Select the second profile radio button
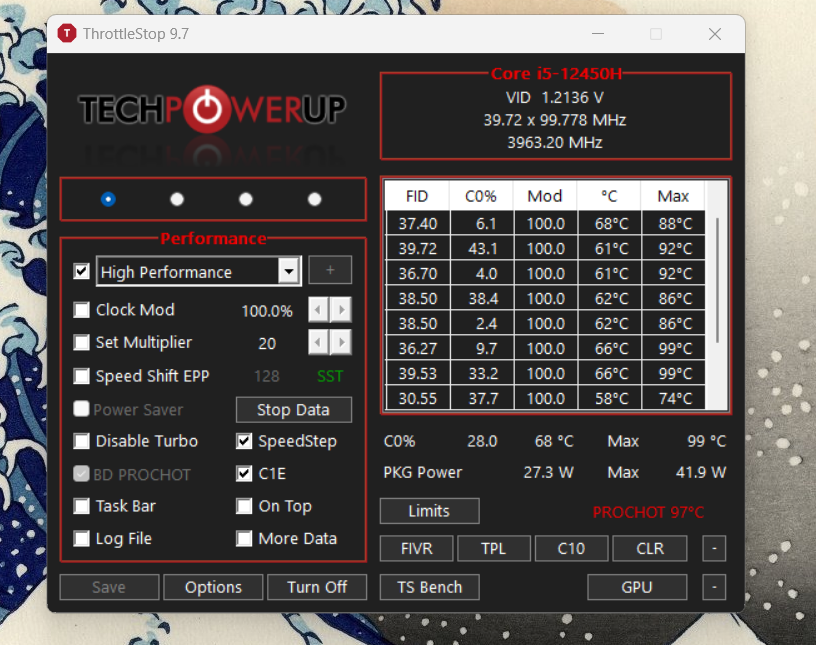The image size is (816, 645). coord(177,199)
